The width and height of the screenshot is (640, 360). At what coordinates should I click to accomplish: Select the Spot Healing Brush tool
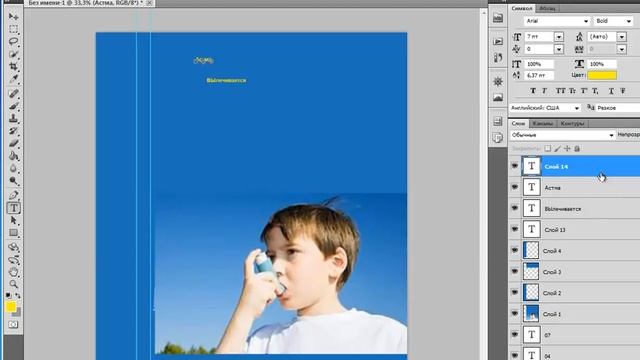pos(13,93)
